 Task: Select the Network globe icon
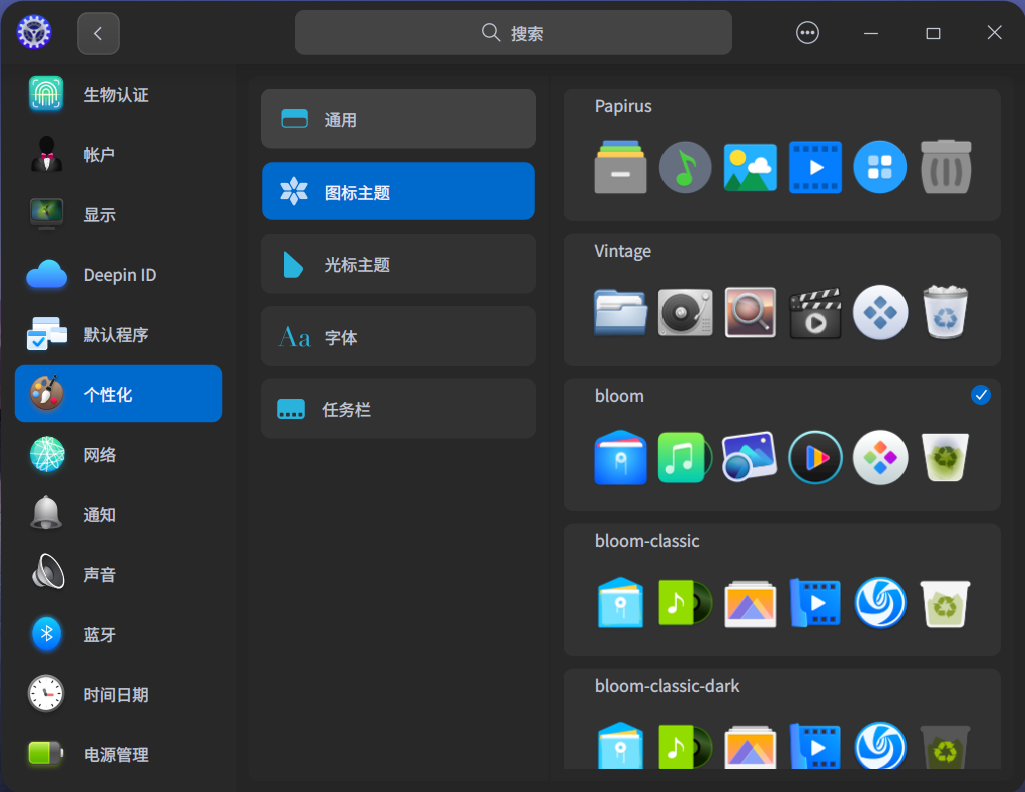[46, 455]
